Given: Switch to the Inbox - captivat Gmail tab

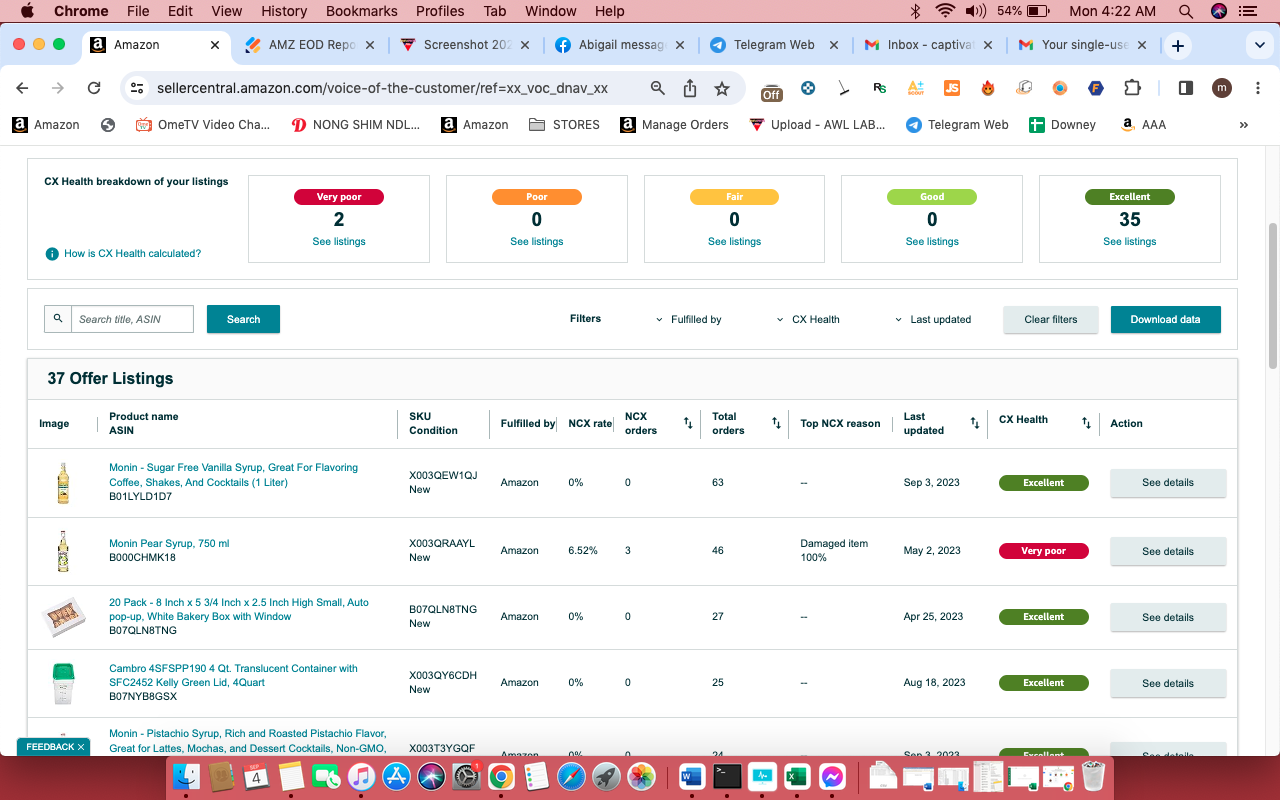Looking at the screenshot, I should coord(928,45).
